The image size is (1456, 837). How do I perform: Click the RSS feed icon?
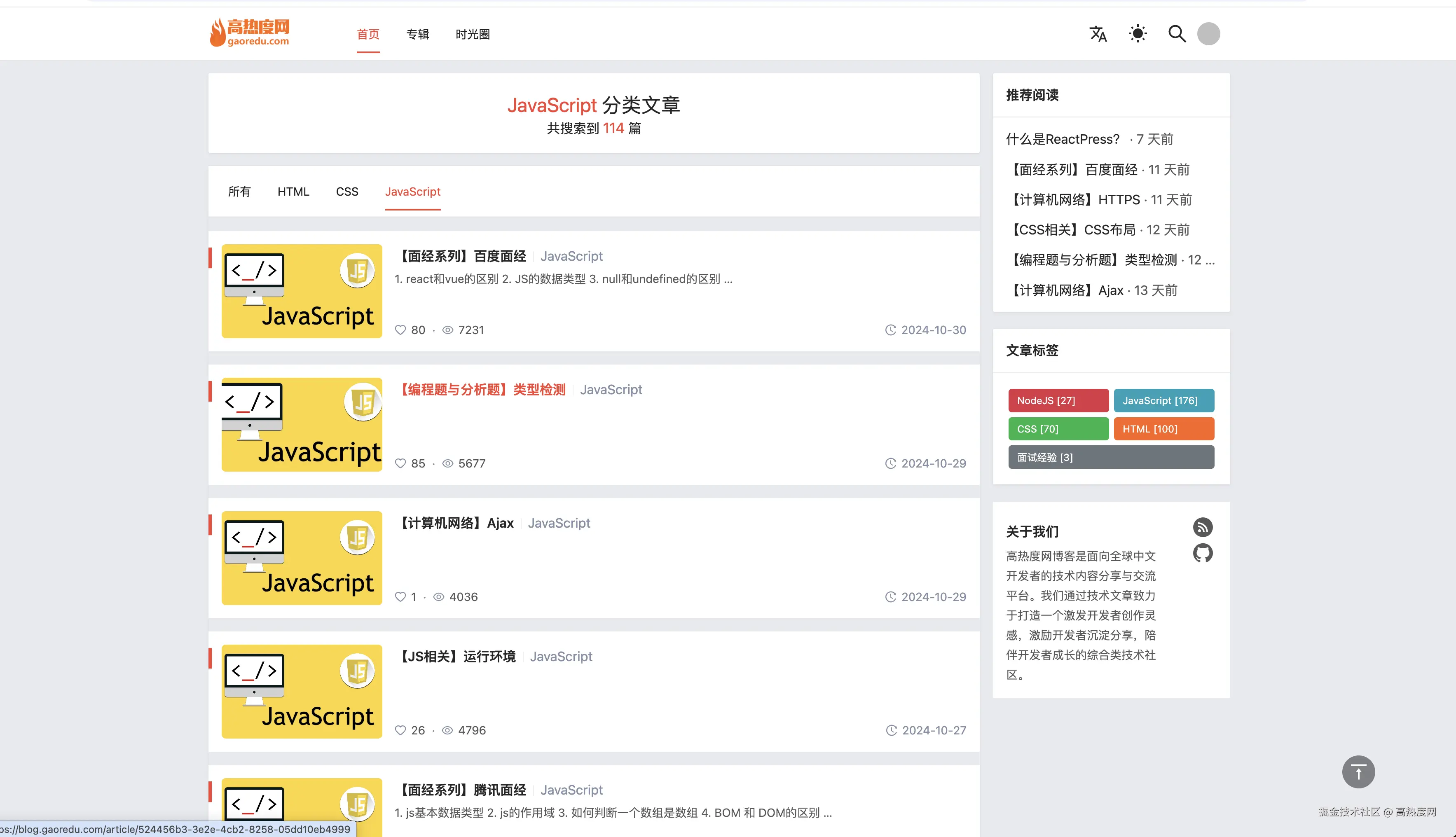click(x=1203, y=527)
